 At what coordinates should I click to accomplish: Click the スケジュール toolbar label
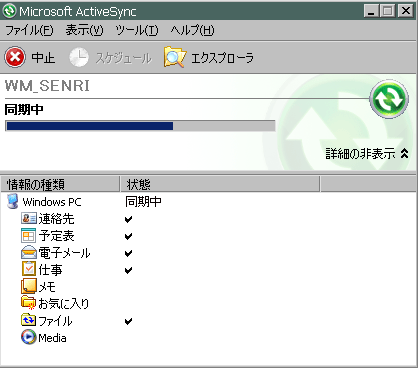(123, 58)
